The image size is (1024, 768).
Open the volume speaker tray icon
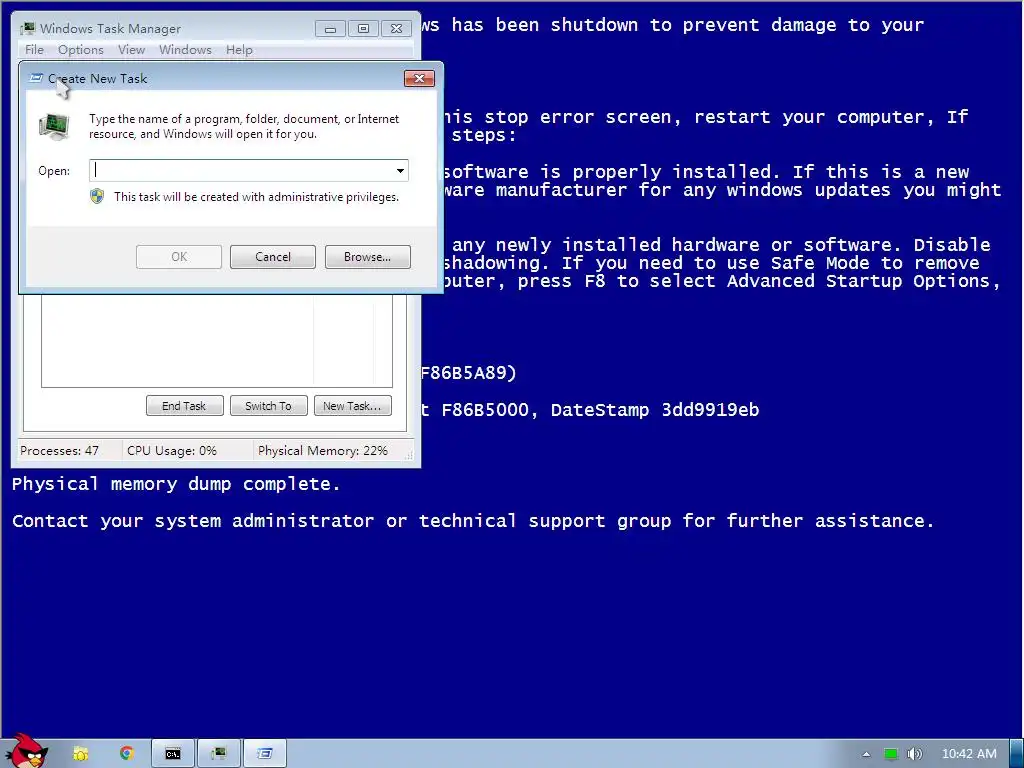pyautogui.click(x=914, y=754)
